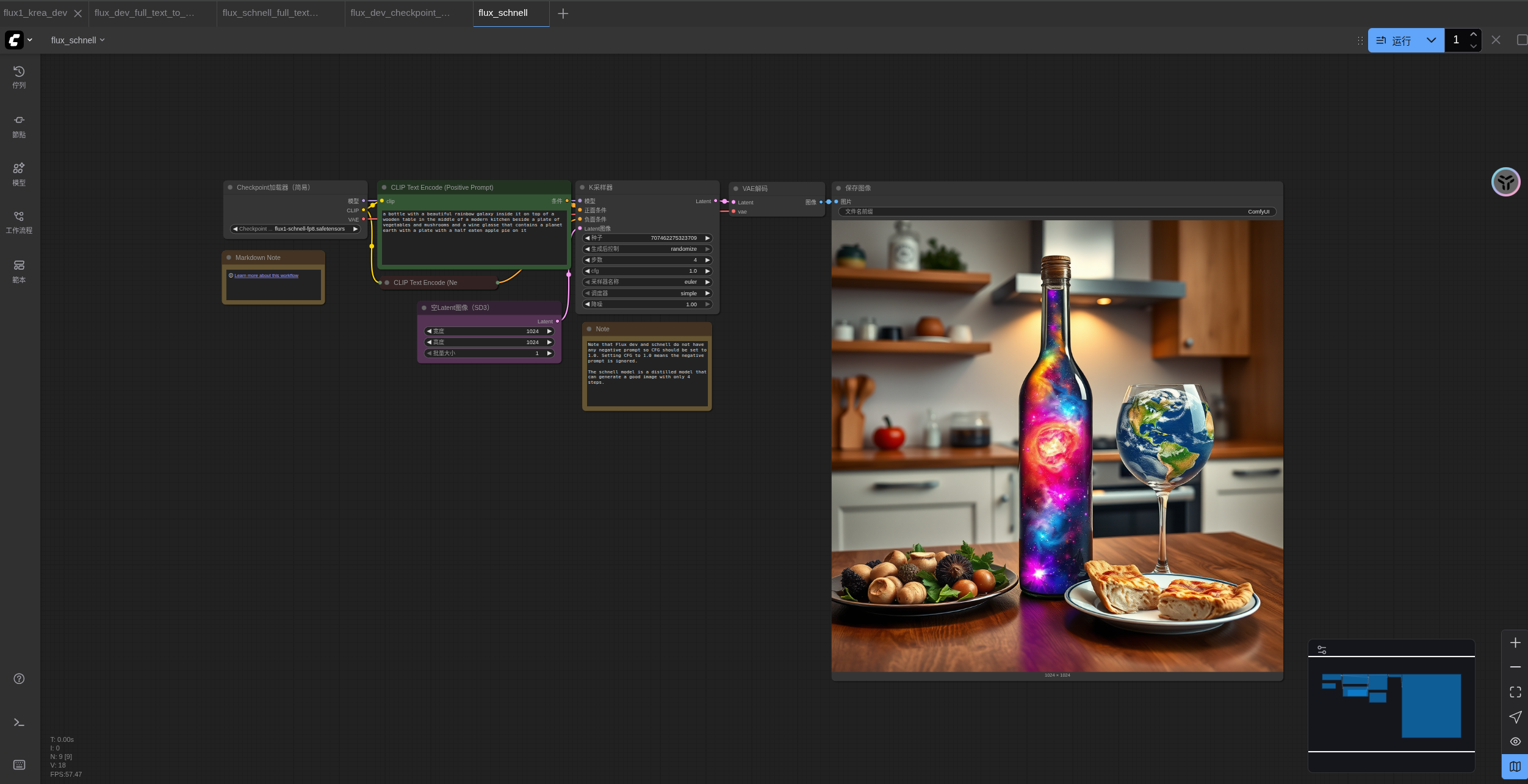Switch to the flux1_krea_dev tab
Screen dimensions: 1528x784
(35, 13)
